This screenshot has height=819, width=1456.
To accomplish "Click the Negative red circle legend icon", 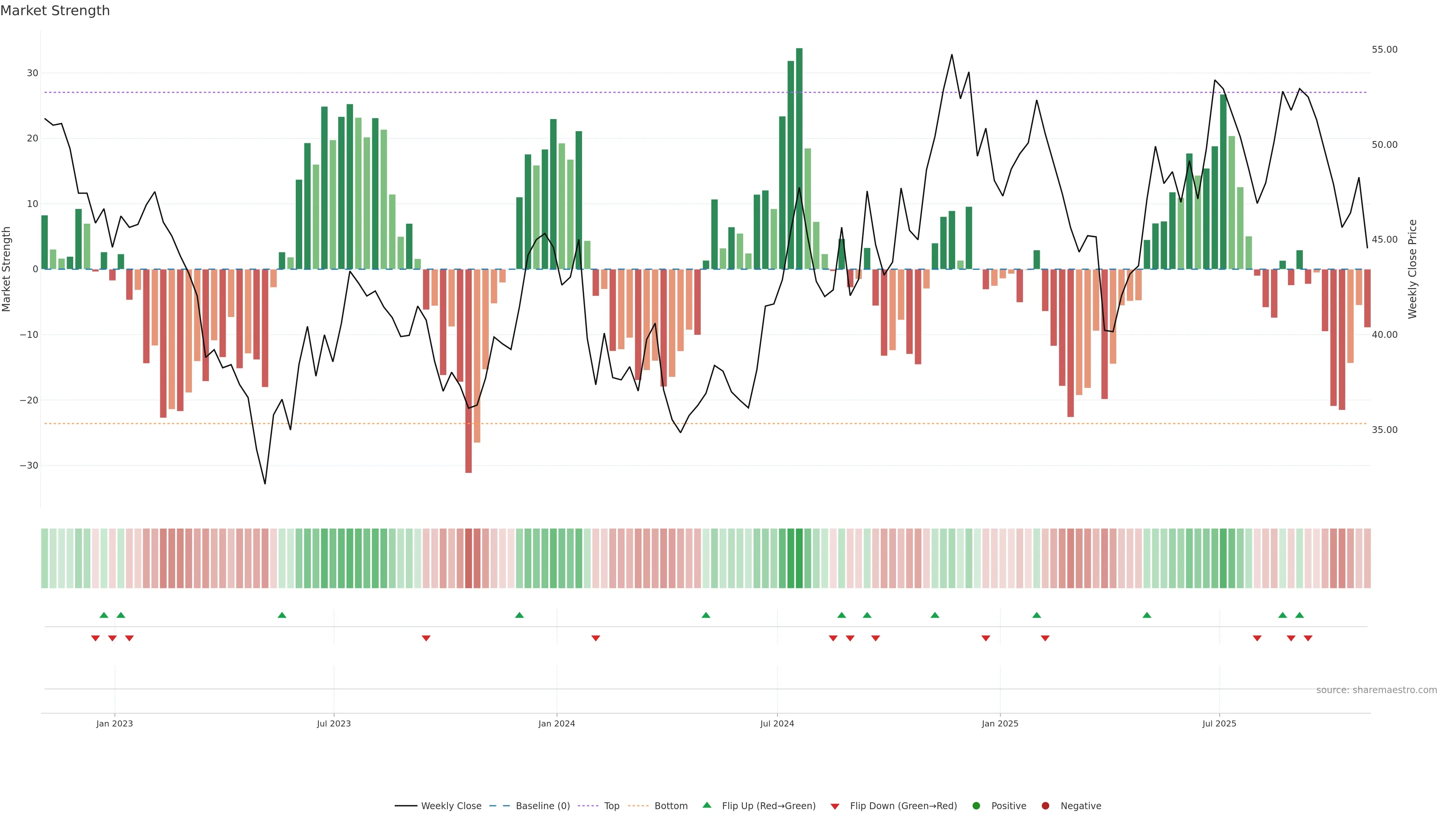I will point(1045,806).
